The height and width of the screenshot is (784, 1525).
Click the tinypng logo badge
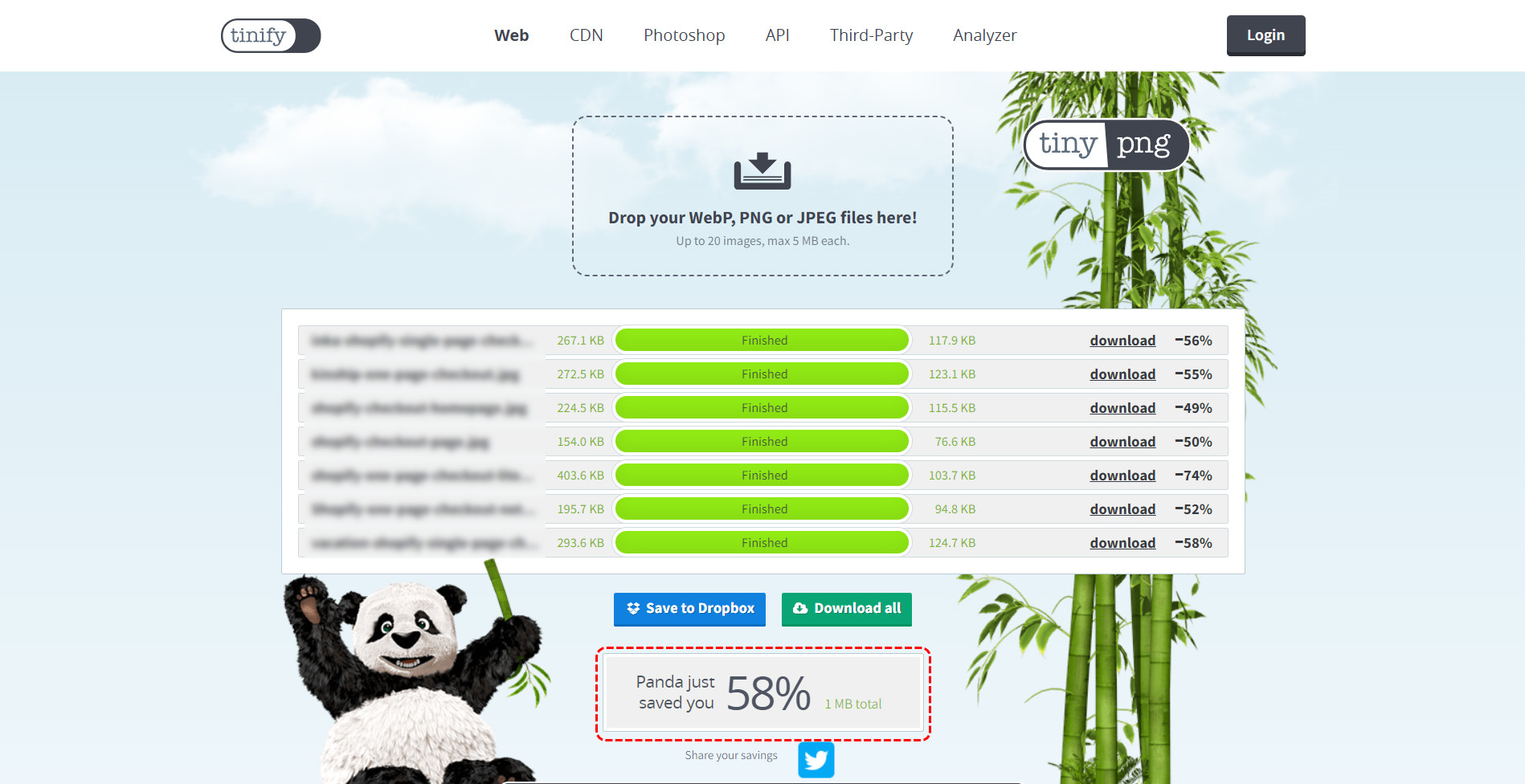pos(1106,145)
